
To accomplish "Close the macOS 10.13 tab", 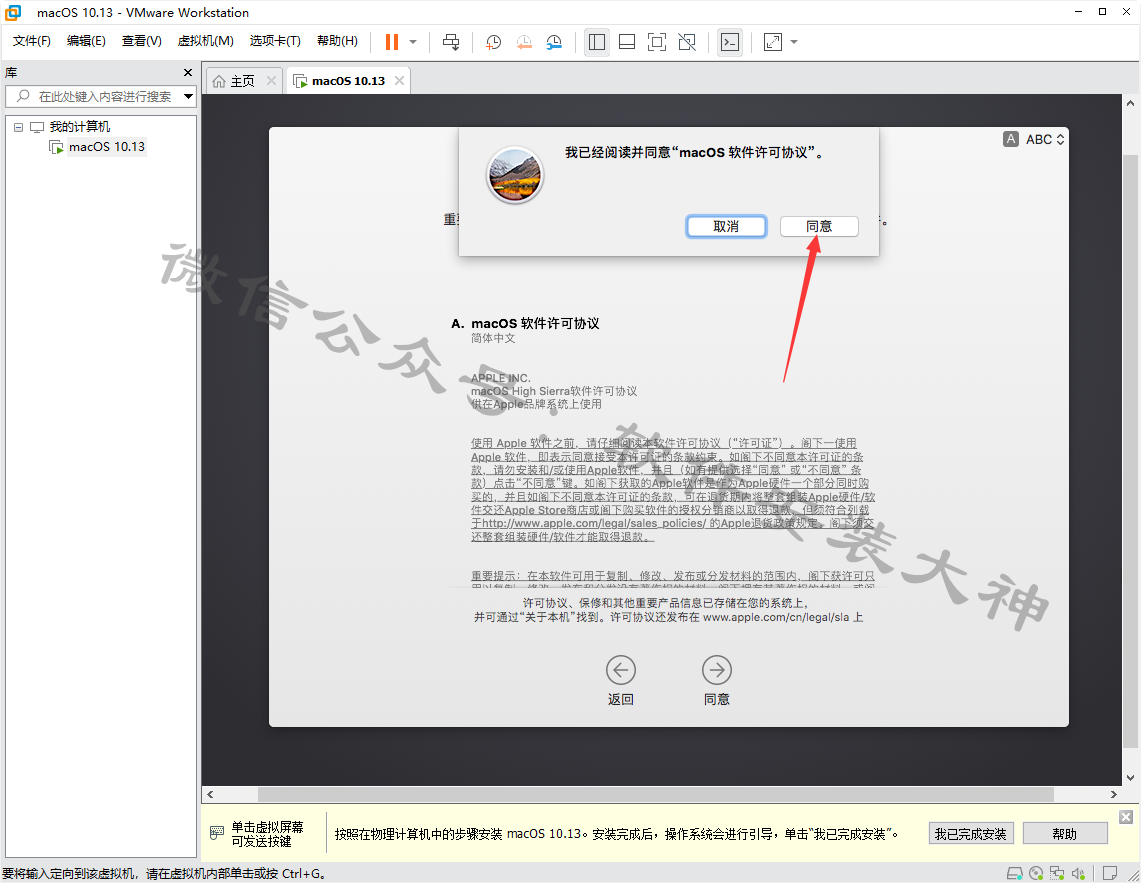I will 399,81.
